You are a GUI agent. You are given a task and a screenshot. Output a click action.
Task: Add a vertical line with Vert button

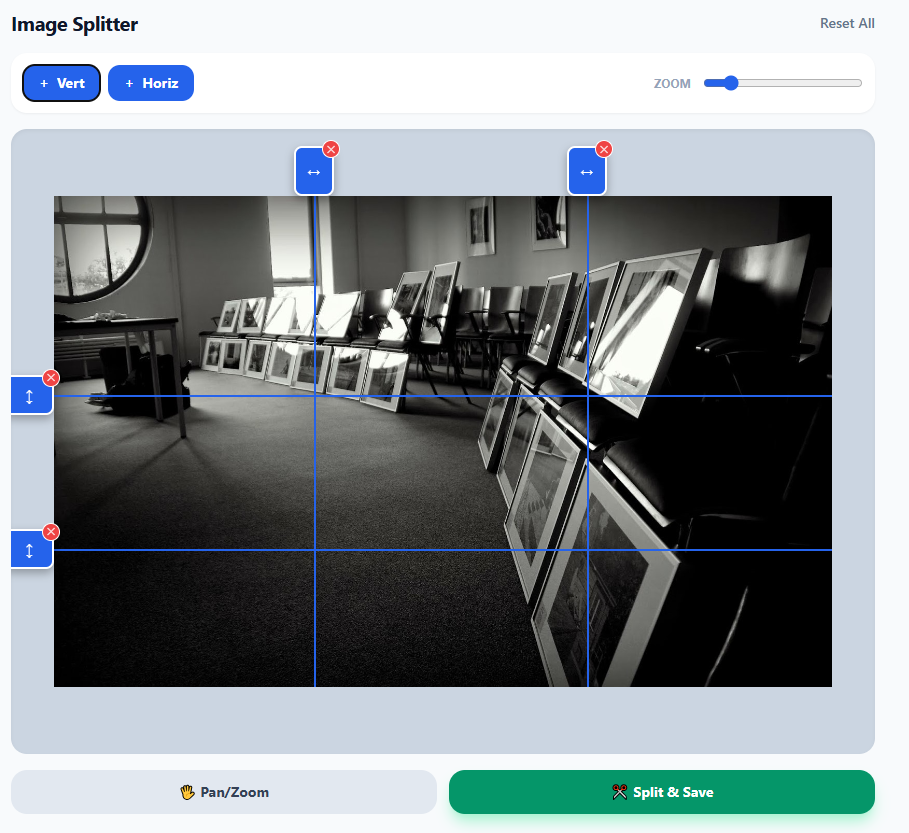coord(62,83)
